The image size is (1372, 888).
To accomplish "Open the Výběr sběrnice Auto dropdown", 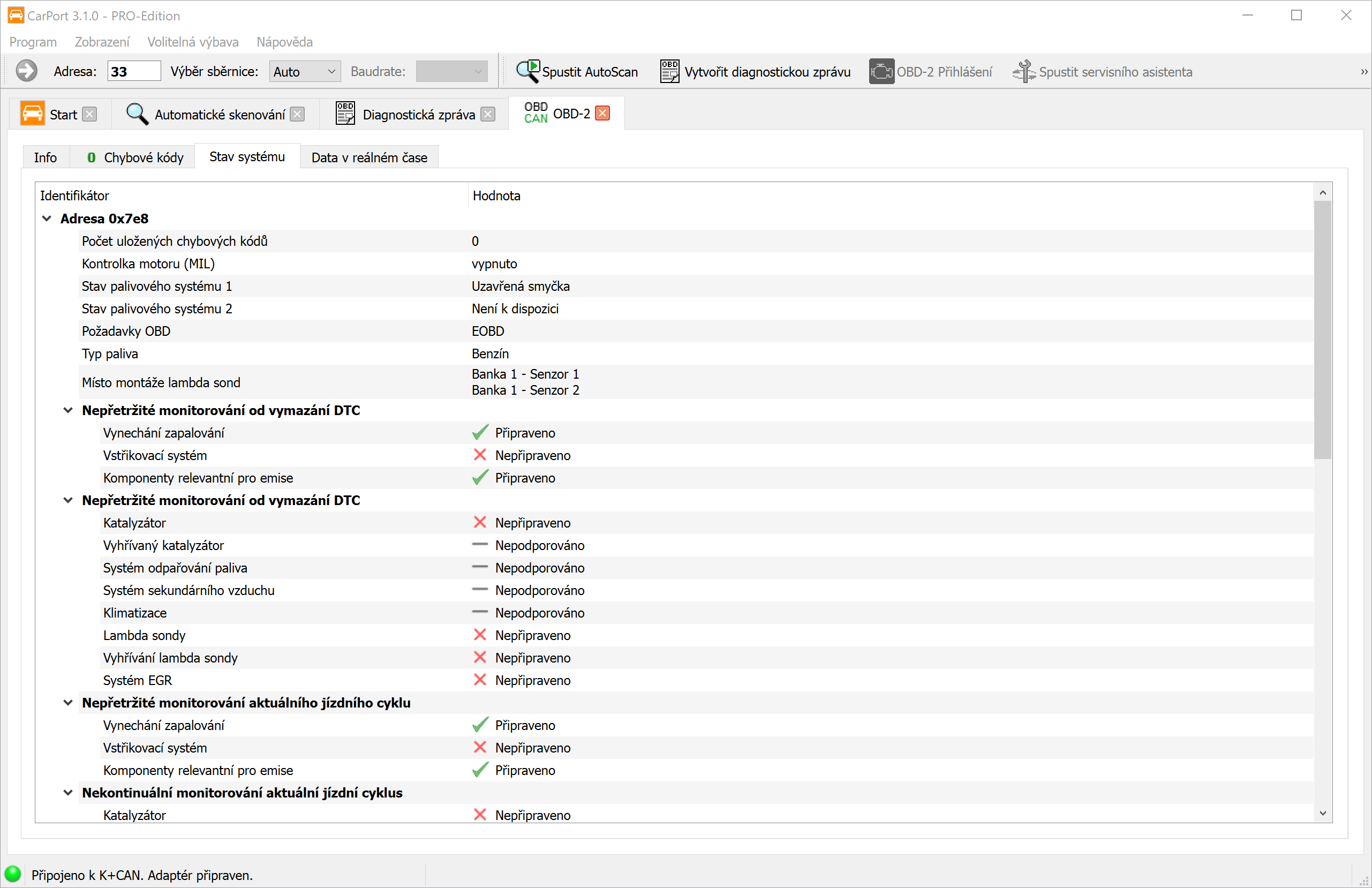I will pyautogui.click(x=305, y=72).
